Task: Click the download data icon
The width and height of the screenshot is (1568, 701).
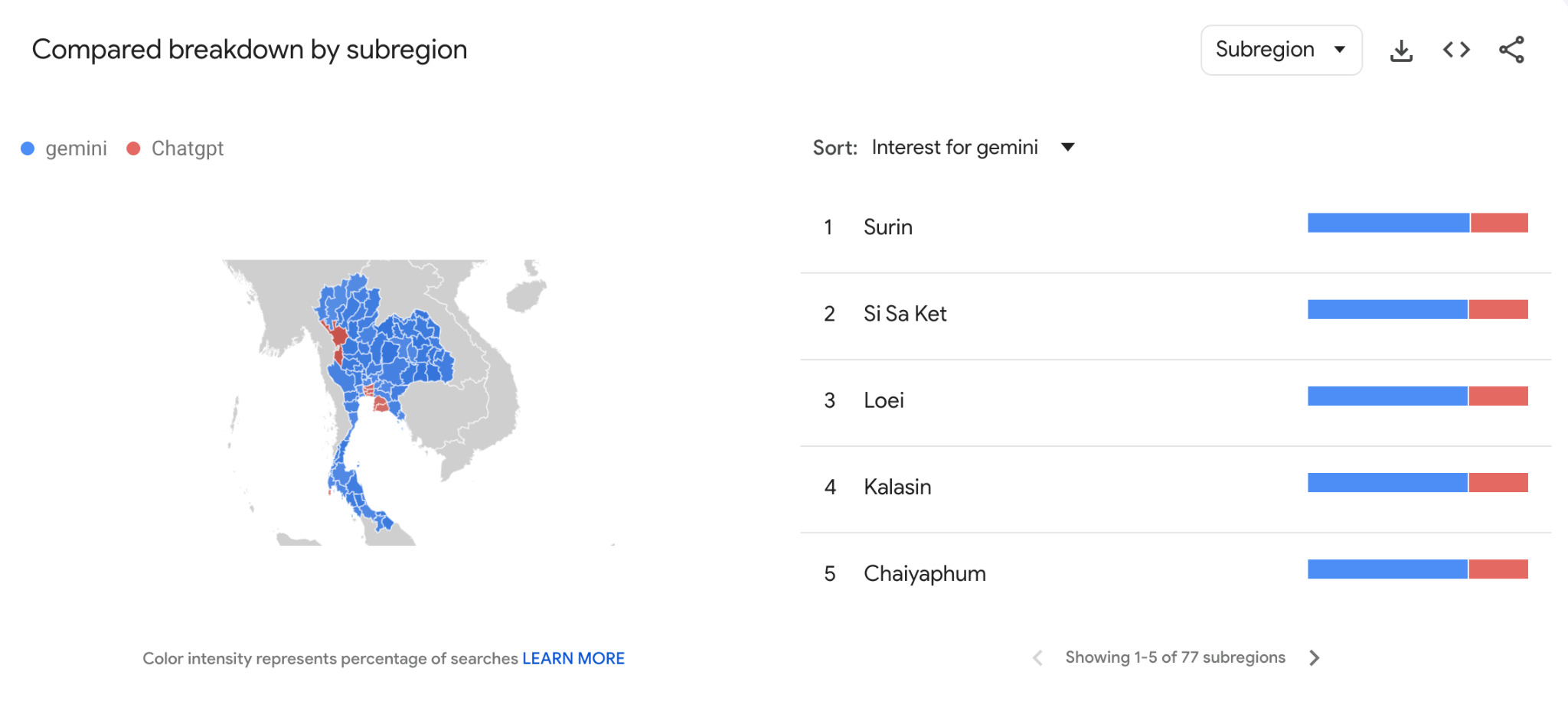Action: tap(1402, 49)
